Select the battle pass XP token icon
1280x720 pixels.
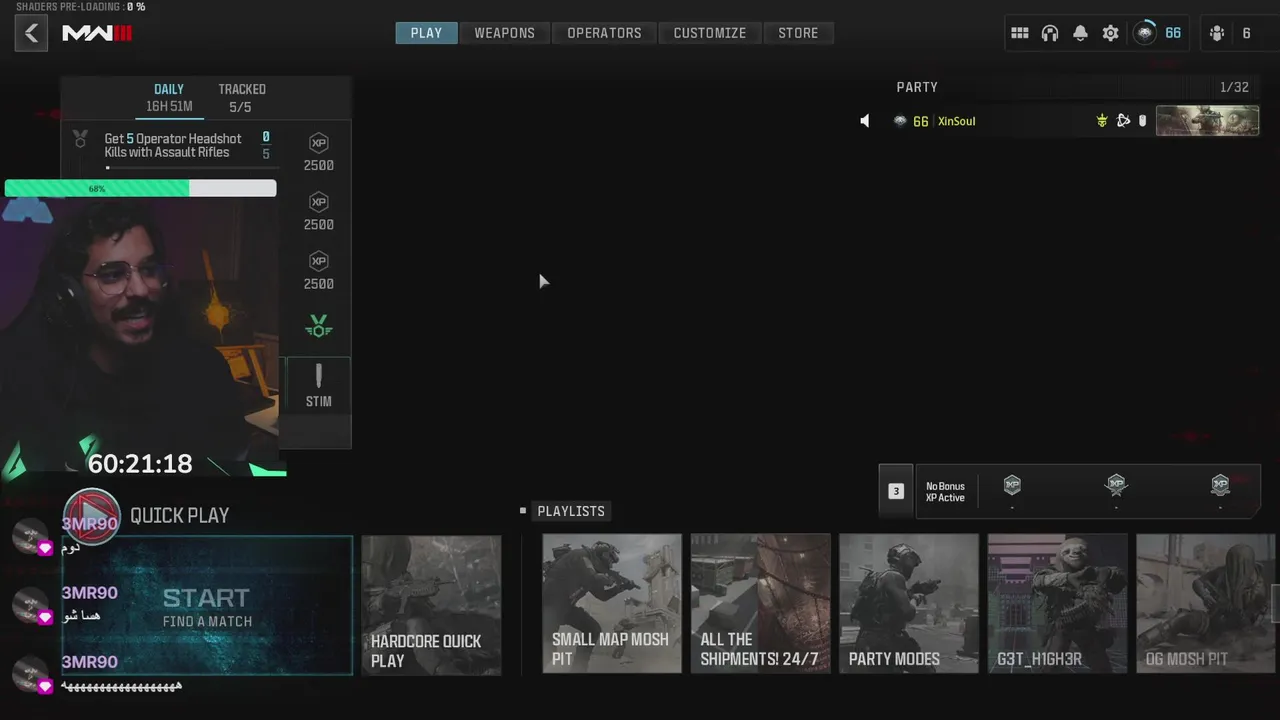click(x=1220, y=485)
